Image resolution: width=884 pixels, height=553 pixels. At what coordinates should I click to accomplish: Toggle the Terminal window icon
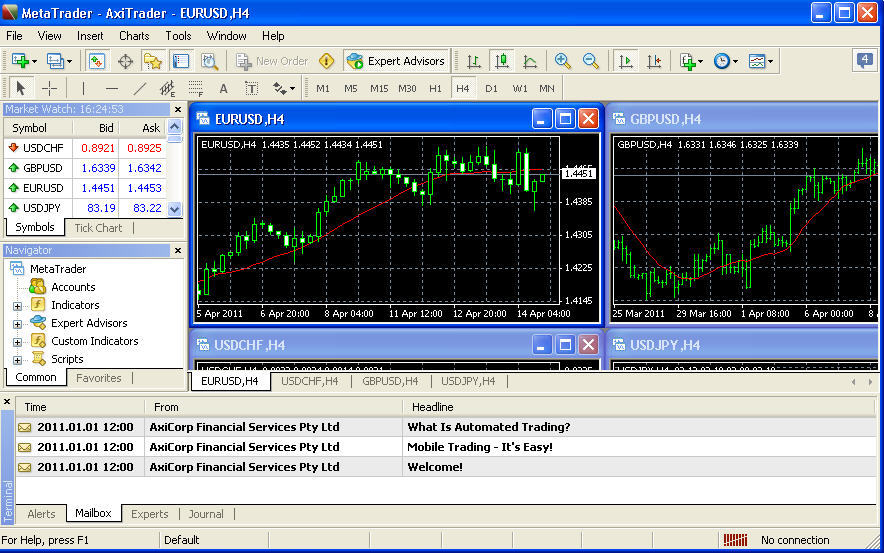[181, 61]
